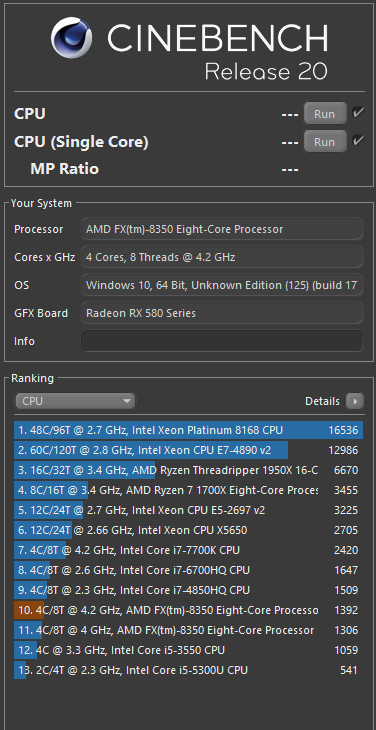
Task: Select the Core i7-7700K ranking entry
Action: tap(188, 550)
